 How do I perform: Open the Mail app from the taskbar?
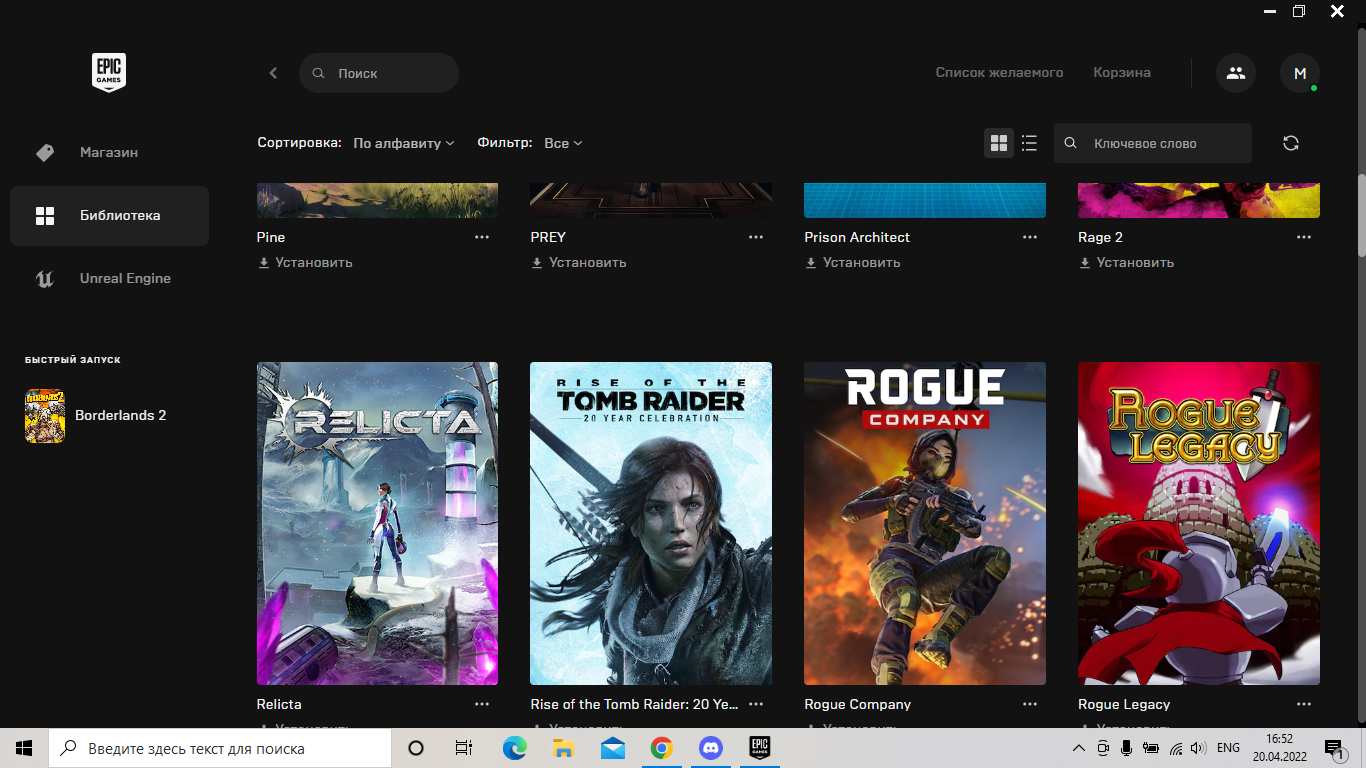[613, 748]
